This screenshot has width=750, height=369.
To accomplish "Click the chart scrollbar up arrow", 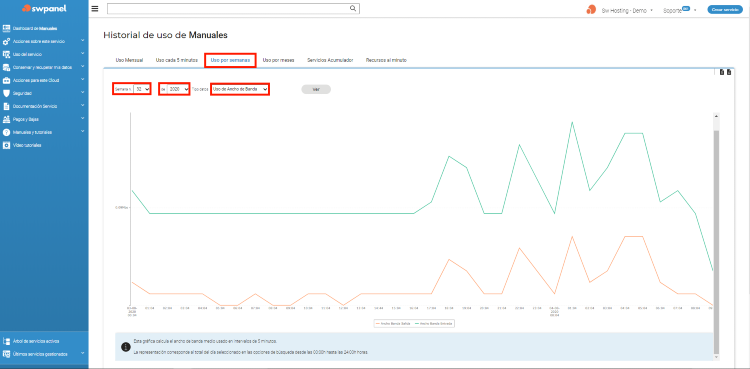I will (716, 116).
